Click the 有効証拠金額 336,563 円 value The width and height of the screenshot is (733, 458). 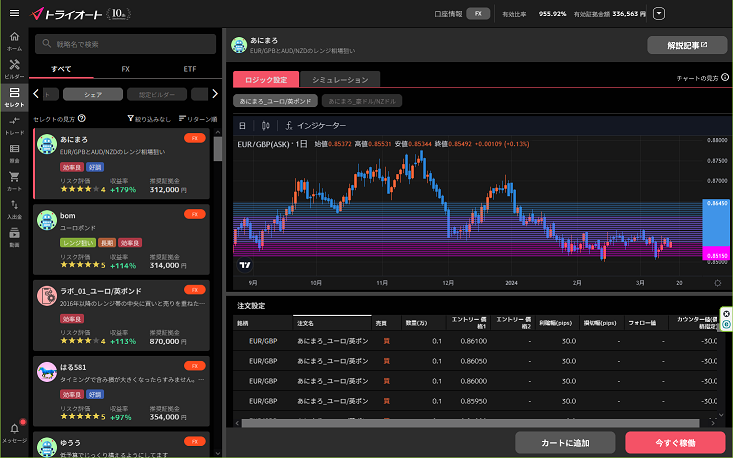(x=628, y=14)
